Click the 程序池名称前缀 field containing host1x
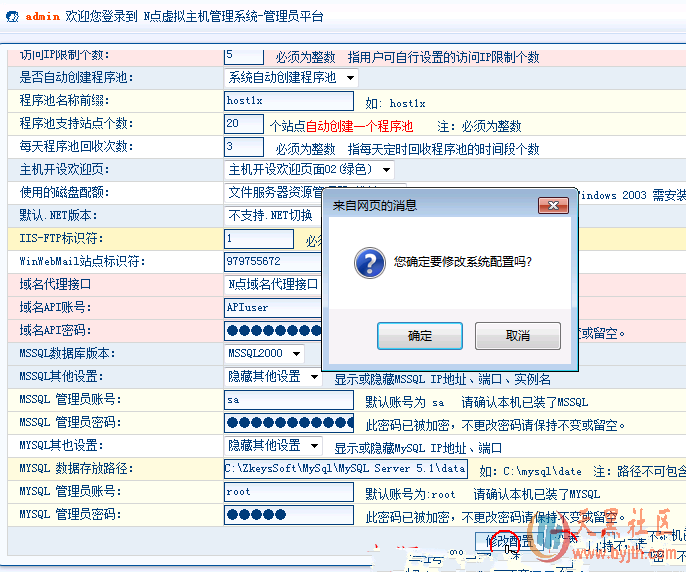The width and height of the screenshot is (686, 572). pyautogui.click(x=289, y=101)
